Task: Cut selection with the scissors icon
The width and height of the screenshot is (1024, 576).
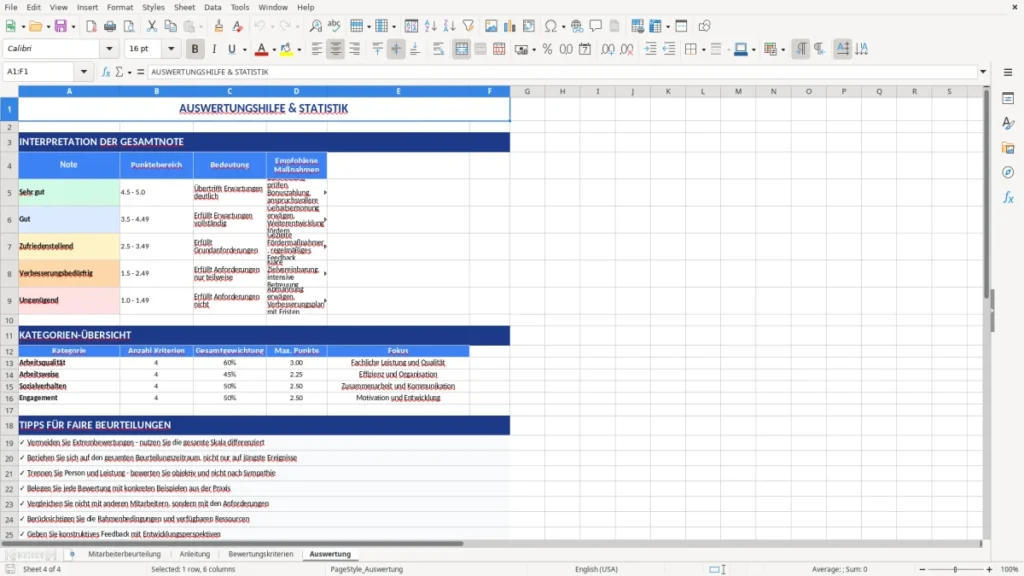Action: click(152, 26)
